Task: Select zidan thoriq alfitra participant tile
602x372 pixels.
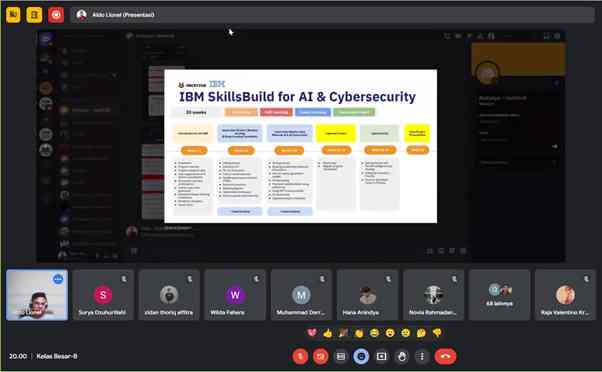Action: (x=169, y=295)
